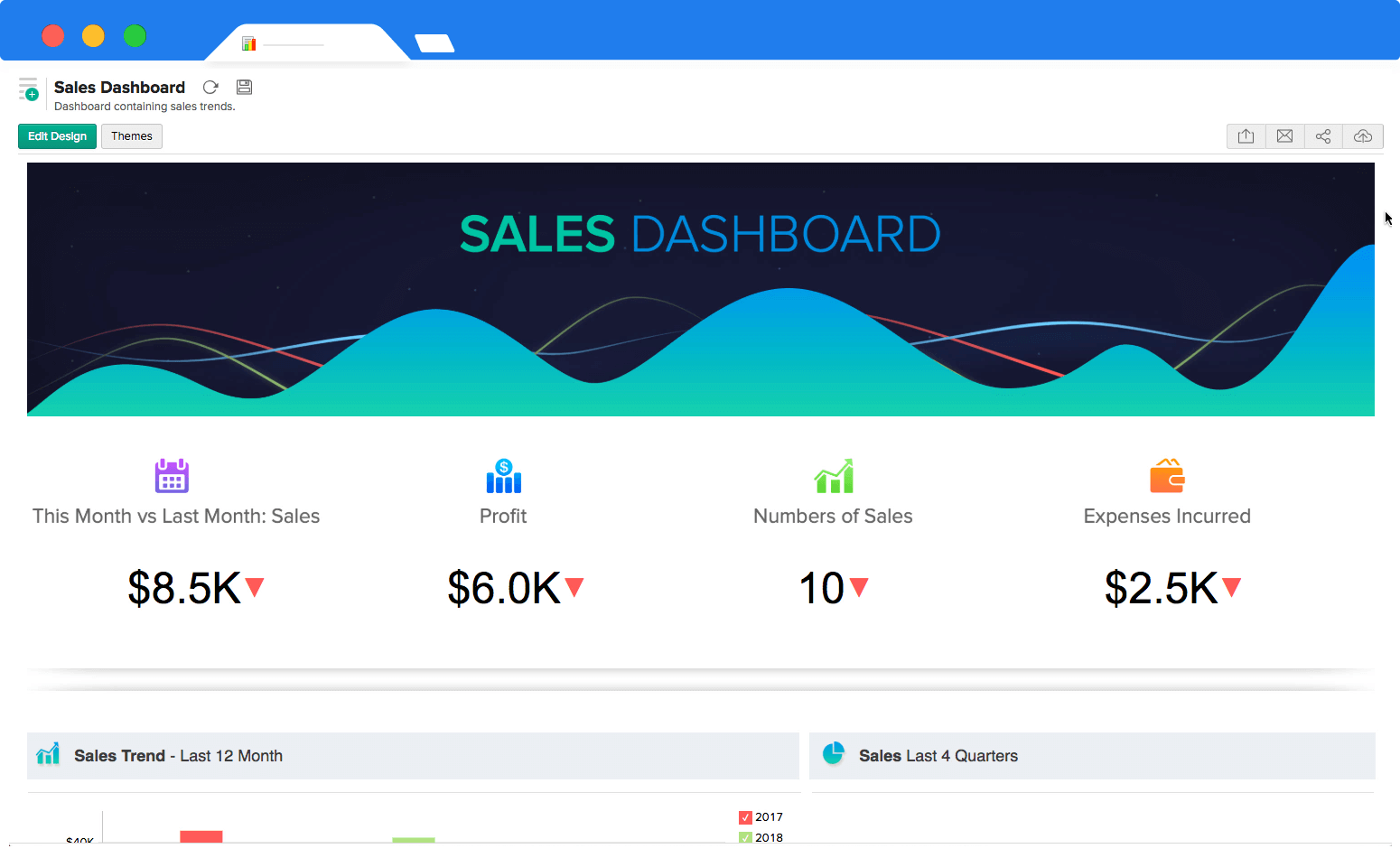Click the Sales Last 4 Quarters pie icon

pos(834,753)
